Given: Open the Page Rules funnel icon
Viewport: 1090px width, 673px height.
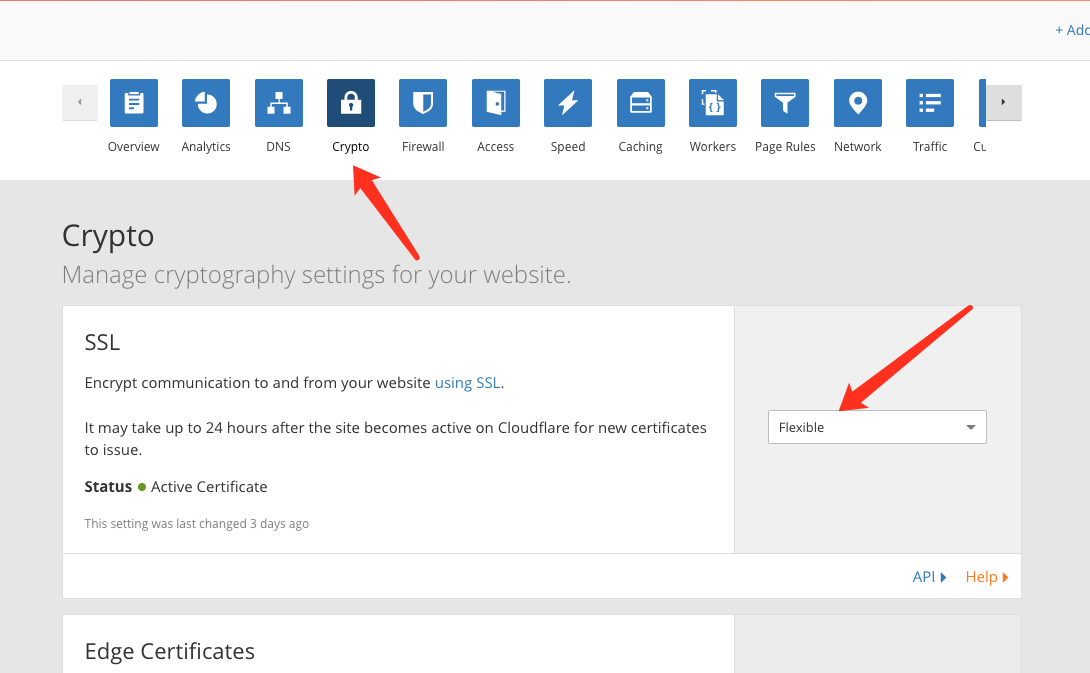Looking at the screenshot, I should point(785,103).
